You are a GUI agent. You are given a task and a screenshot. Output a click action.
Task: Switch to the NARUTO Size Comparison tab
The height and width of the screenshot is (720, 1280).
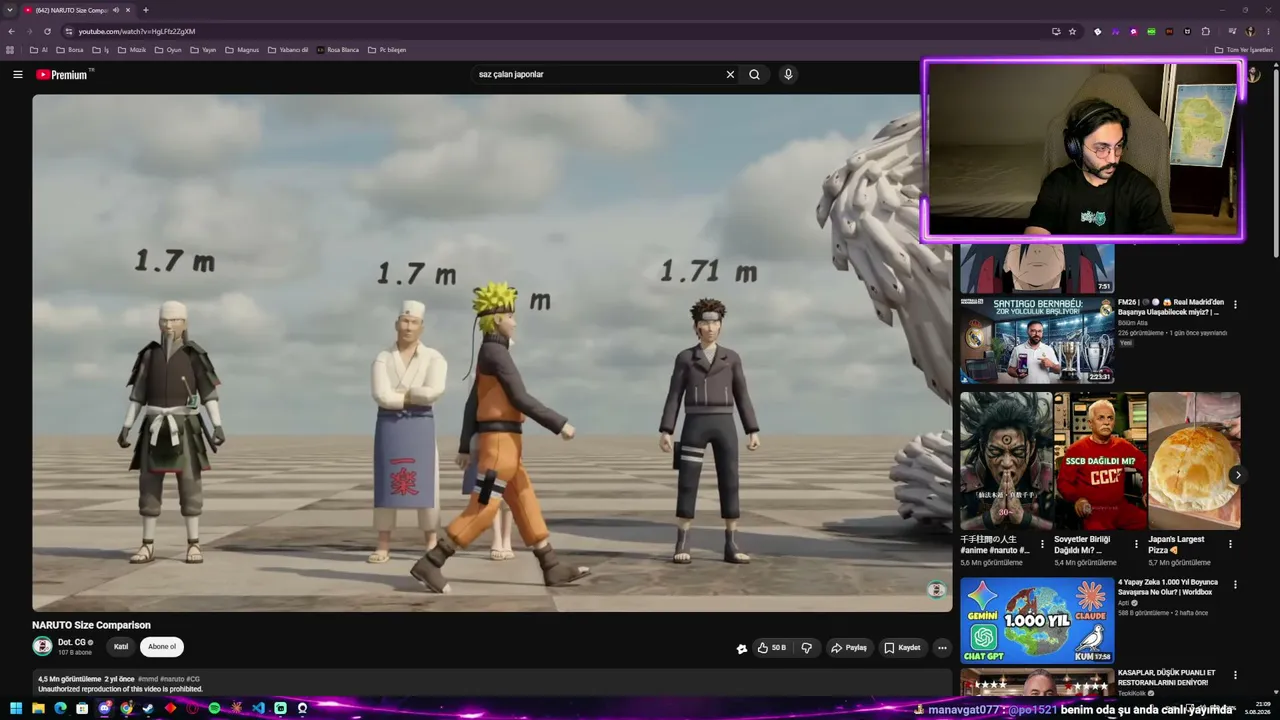[72, 10]
